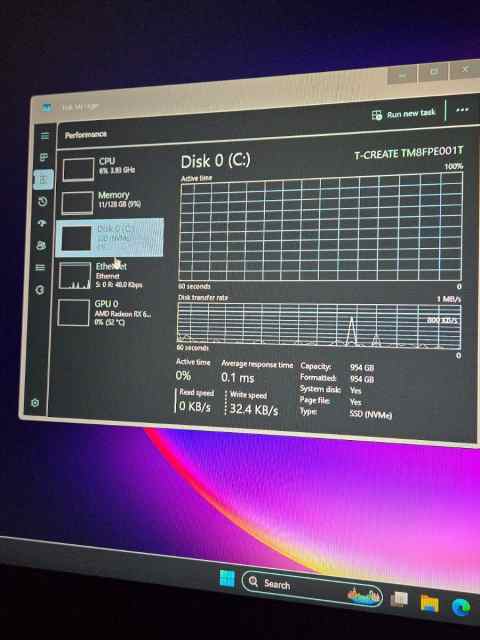
Task: Open the Users page icon
Action: click(41, 245)
